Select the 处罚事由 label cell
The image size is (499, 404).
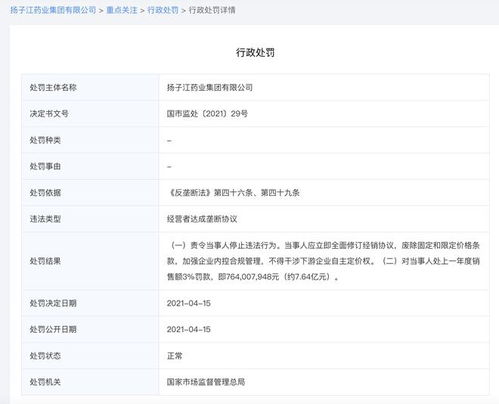click(x=90, y=166)
